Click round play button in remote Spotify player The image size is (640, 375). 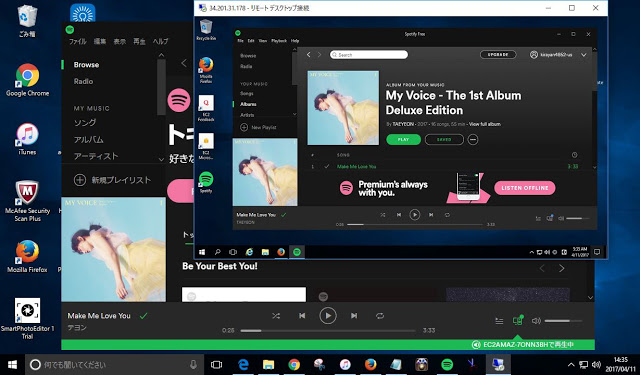415,215
